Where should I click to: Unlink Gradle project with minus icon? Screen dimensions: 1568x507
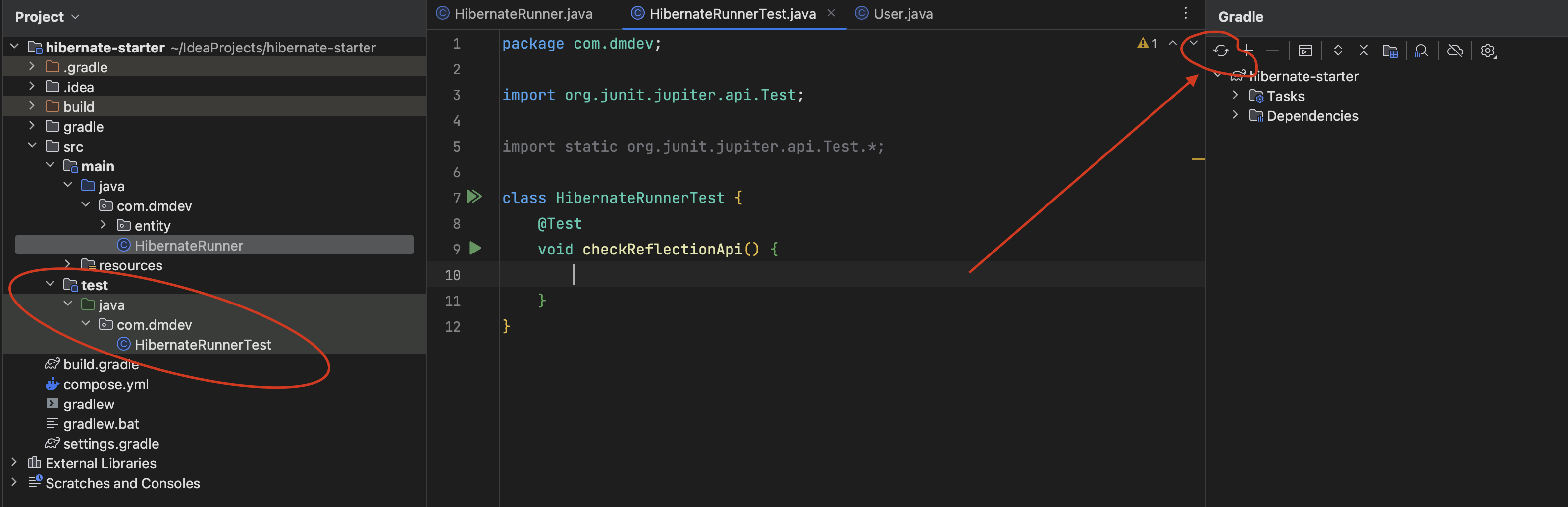(x=1273, y=51)
